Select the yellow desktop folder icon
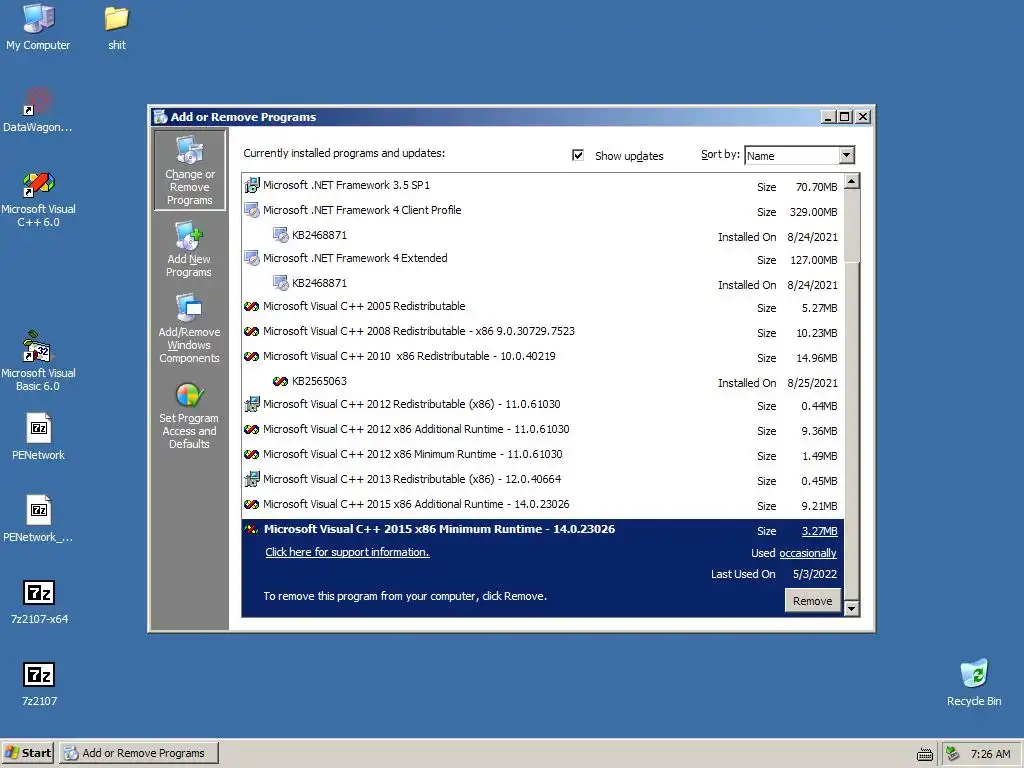This screenshot has width=1024, height=768. click(116, 18)
